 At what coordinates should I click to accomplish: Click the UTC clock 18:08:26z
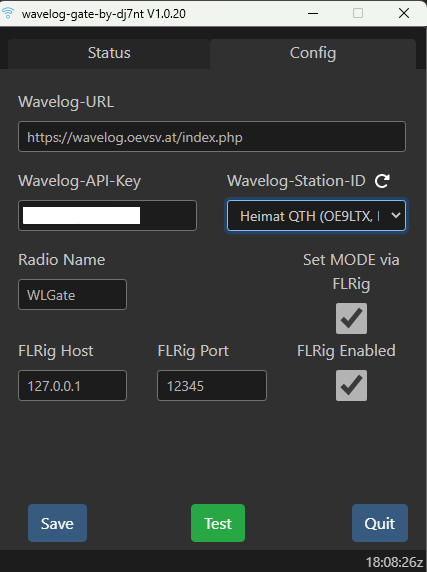tap(394, 562)
